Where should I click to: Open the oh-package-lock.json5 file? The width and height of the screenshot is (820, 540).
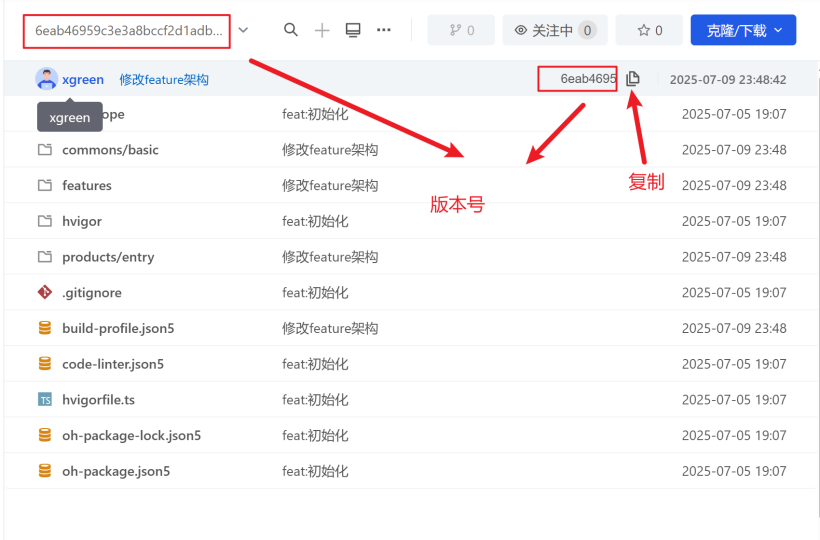click(x=131, y=435)
